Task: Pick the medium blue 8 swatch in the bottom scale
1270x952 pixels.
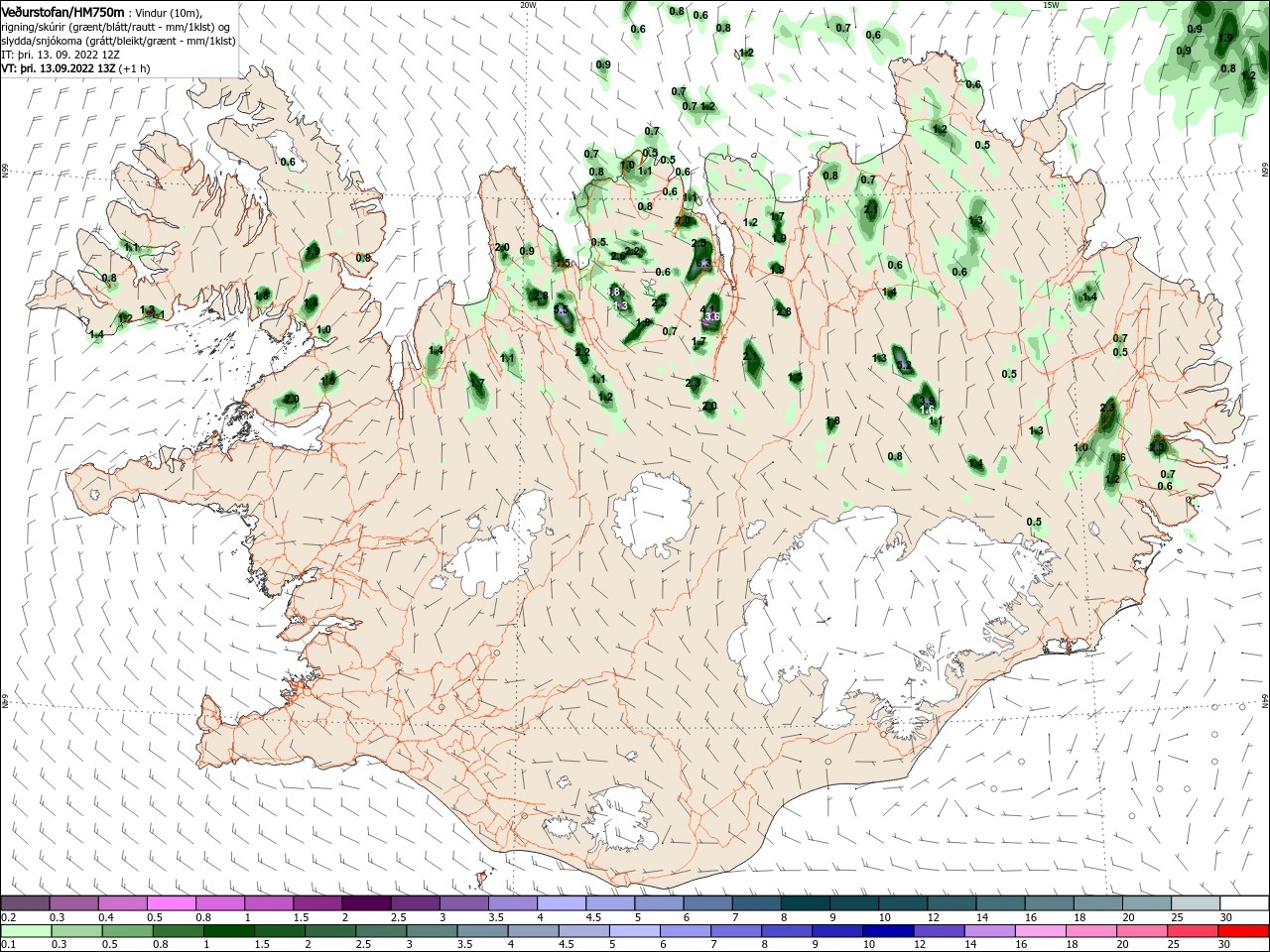Action: coord(787,931)
